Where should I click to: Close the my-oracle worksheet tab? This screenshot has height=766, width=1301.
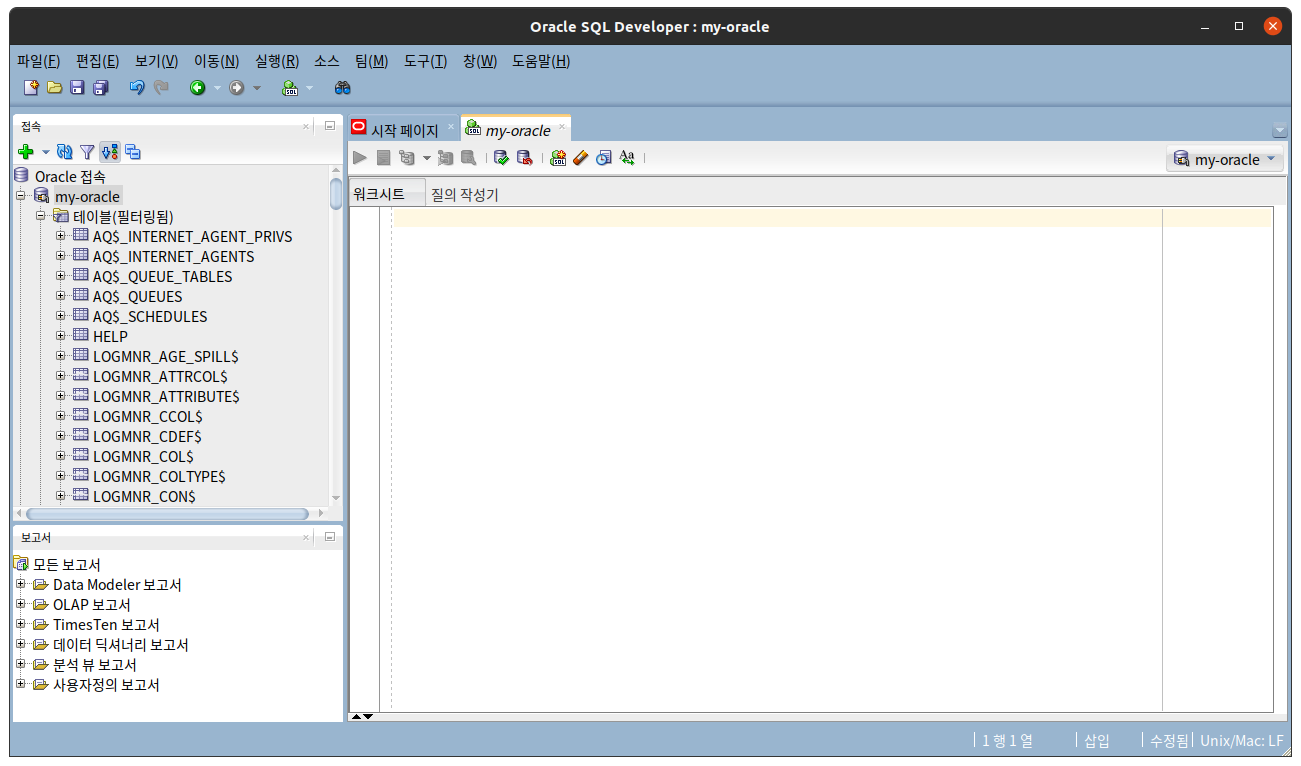562,127
